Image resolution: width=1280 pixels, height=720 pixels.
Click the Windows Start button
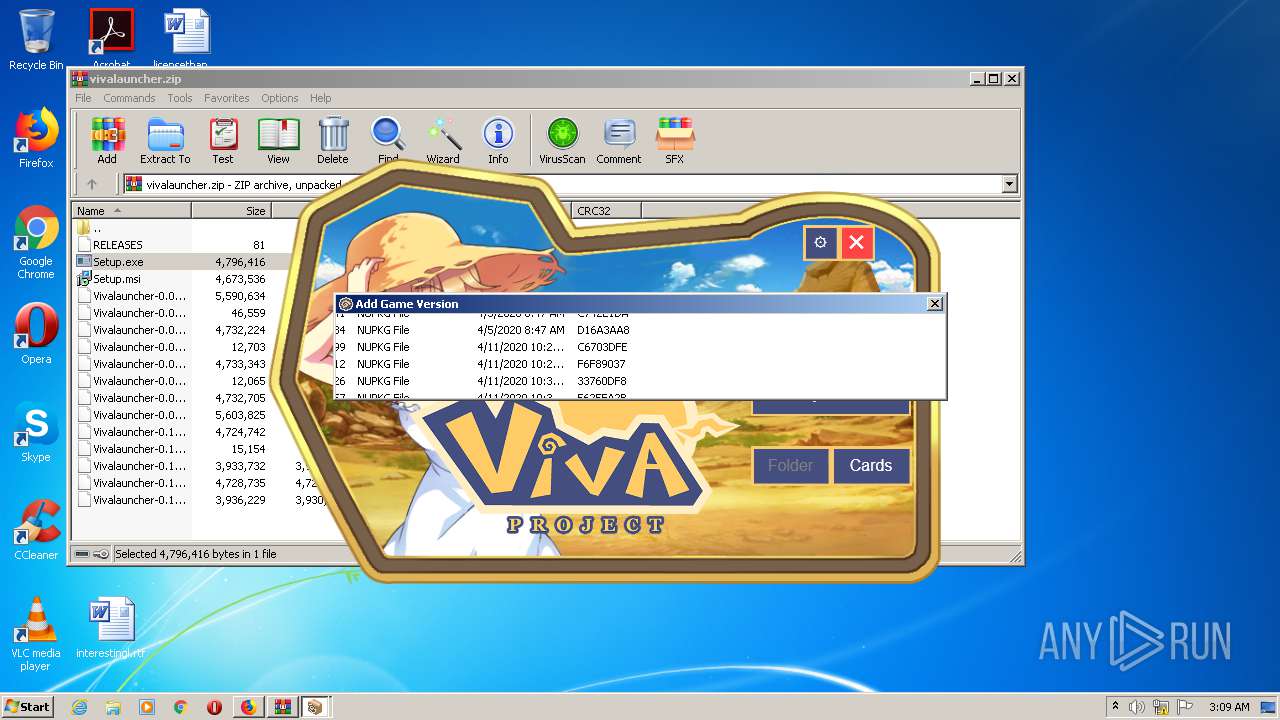coord(27,706)
